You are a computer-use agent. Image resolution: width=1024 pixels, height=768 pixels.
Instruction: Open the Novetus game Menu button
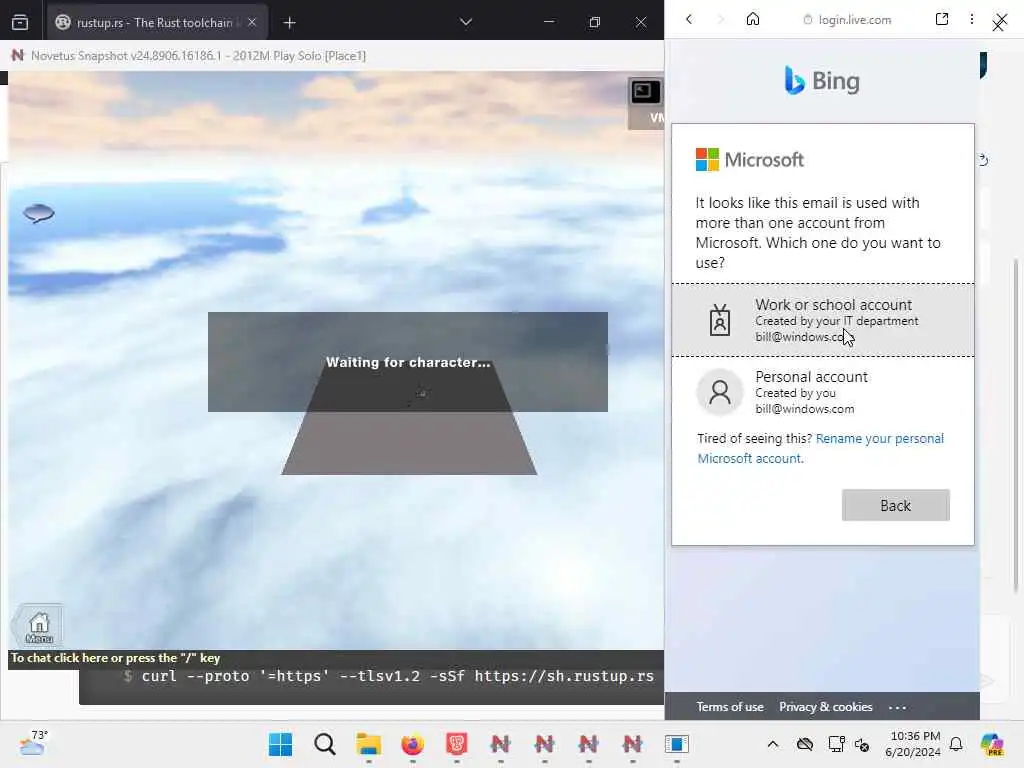point(39,627)
